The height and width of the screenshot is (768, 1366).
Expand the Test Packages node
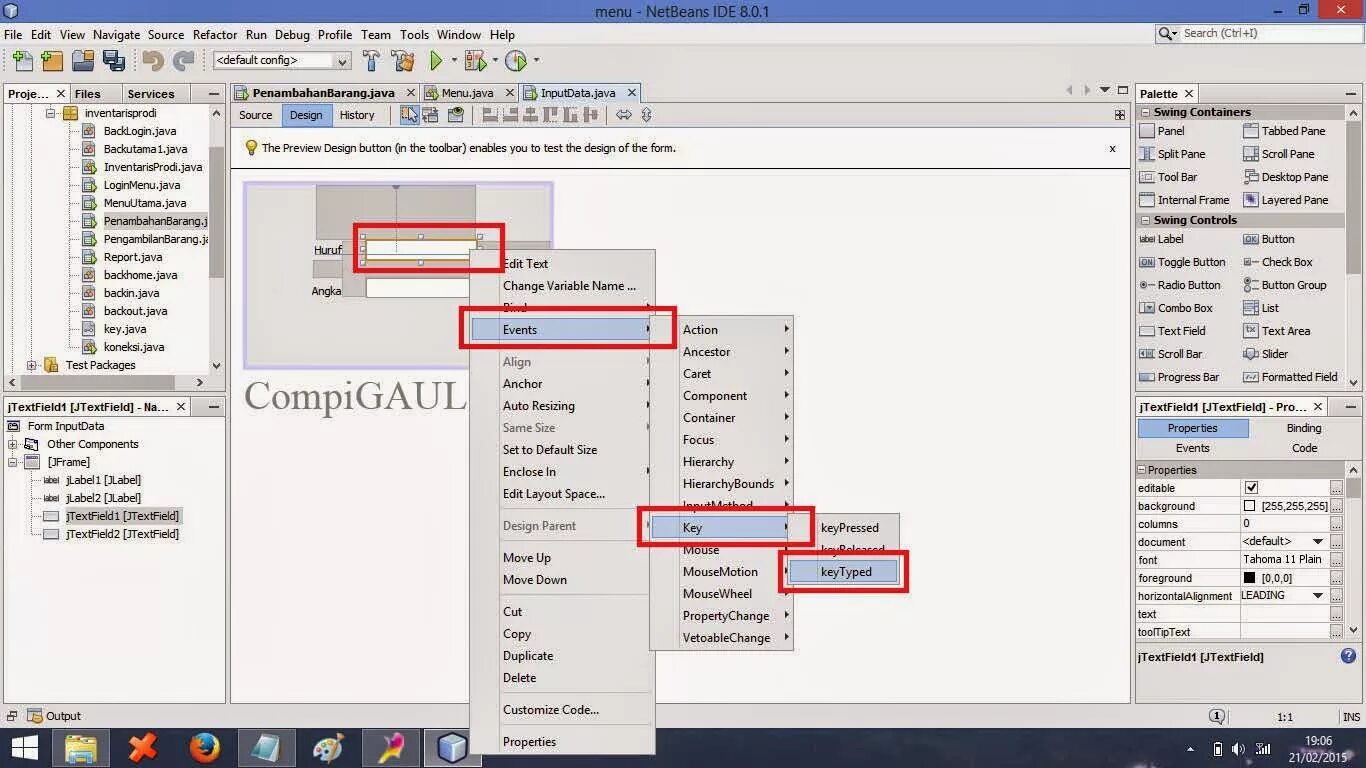[x=31, y=365]
